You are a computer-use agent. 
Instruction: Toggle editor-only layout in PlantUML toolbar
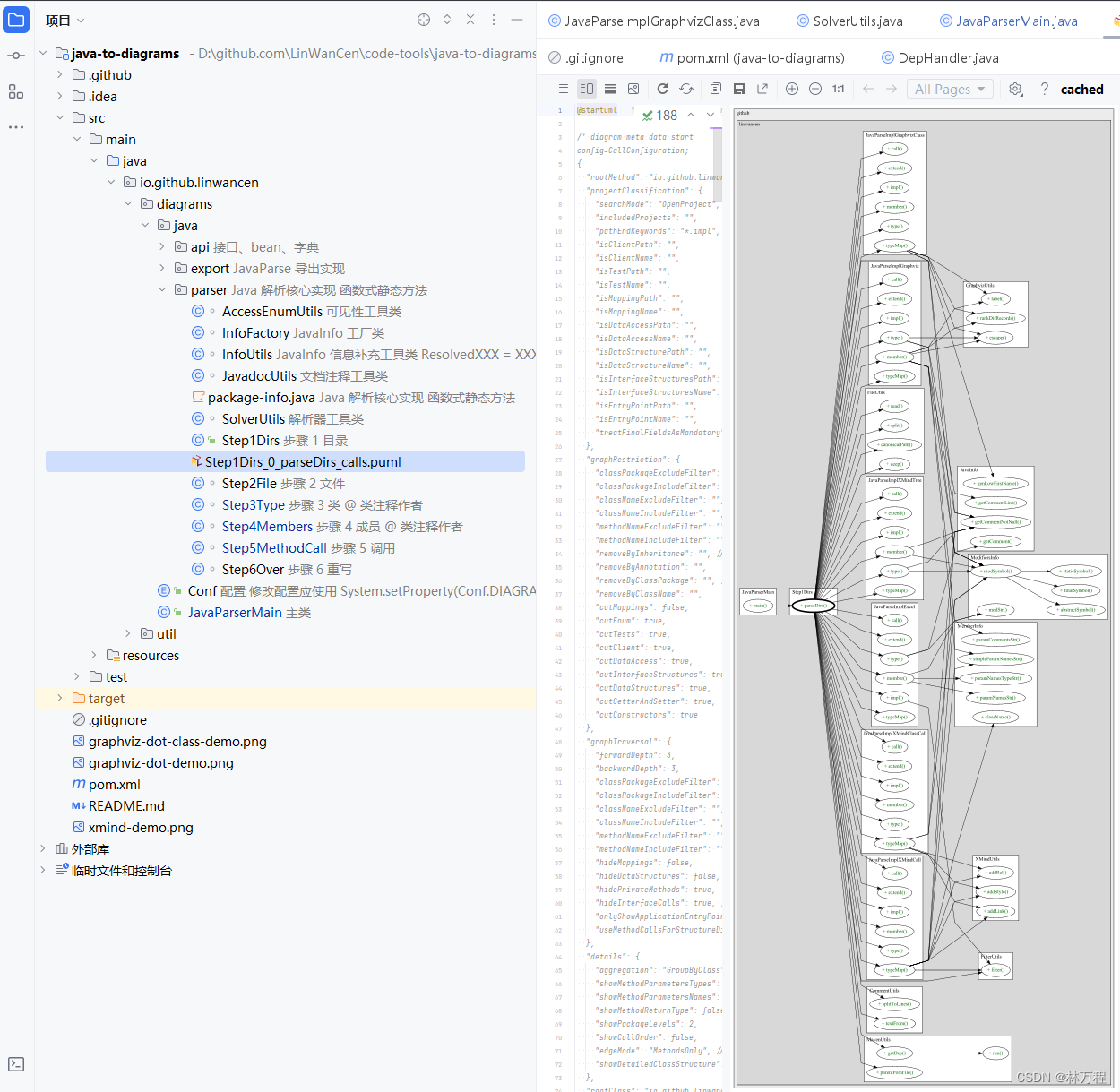(564, 89)
